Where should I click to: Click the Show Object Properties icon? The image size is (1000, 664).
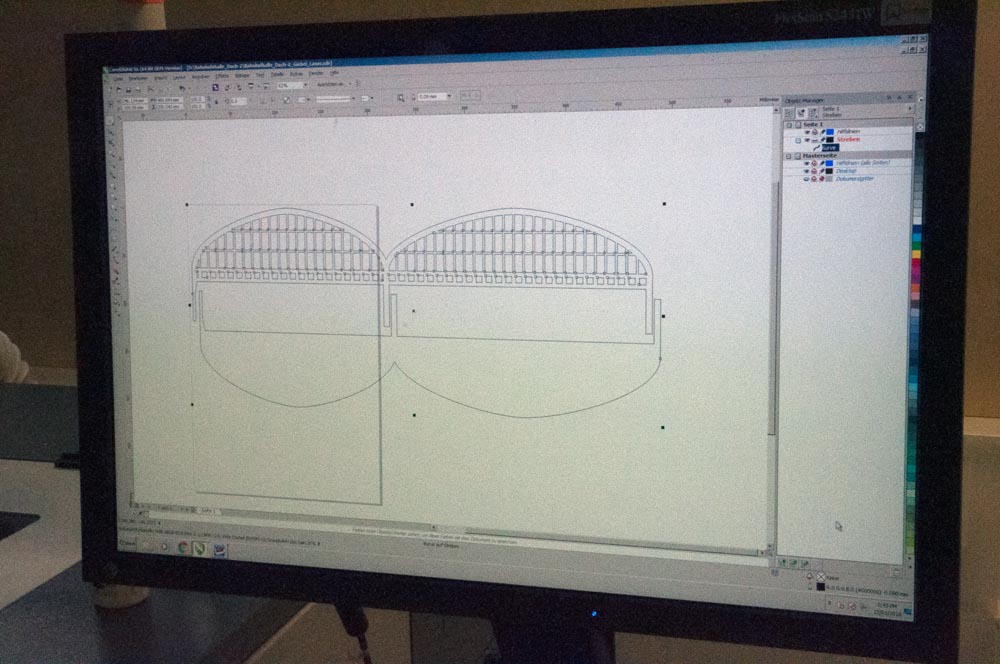tap(789, 113)
